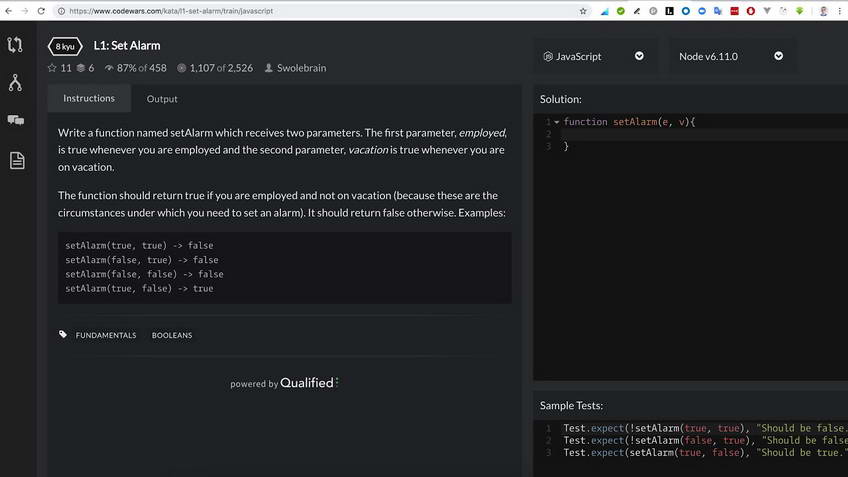Click the example 'setAlarm(false, false) -> false'

pyautogui.click(x=144, y=274)
